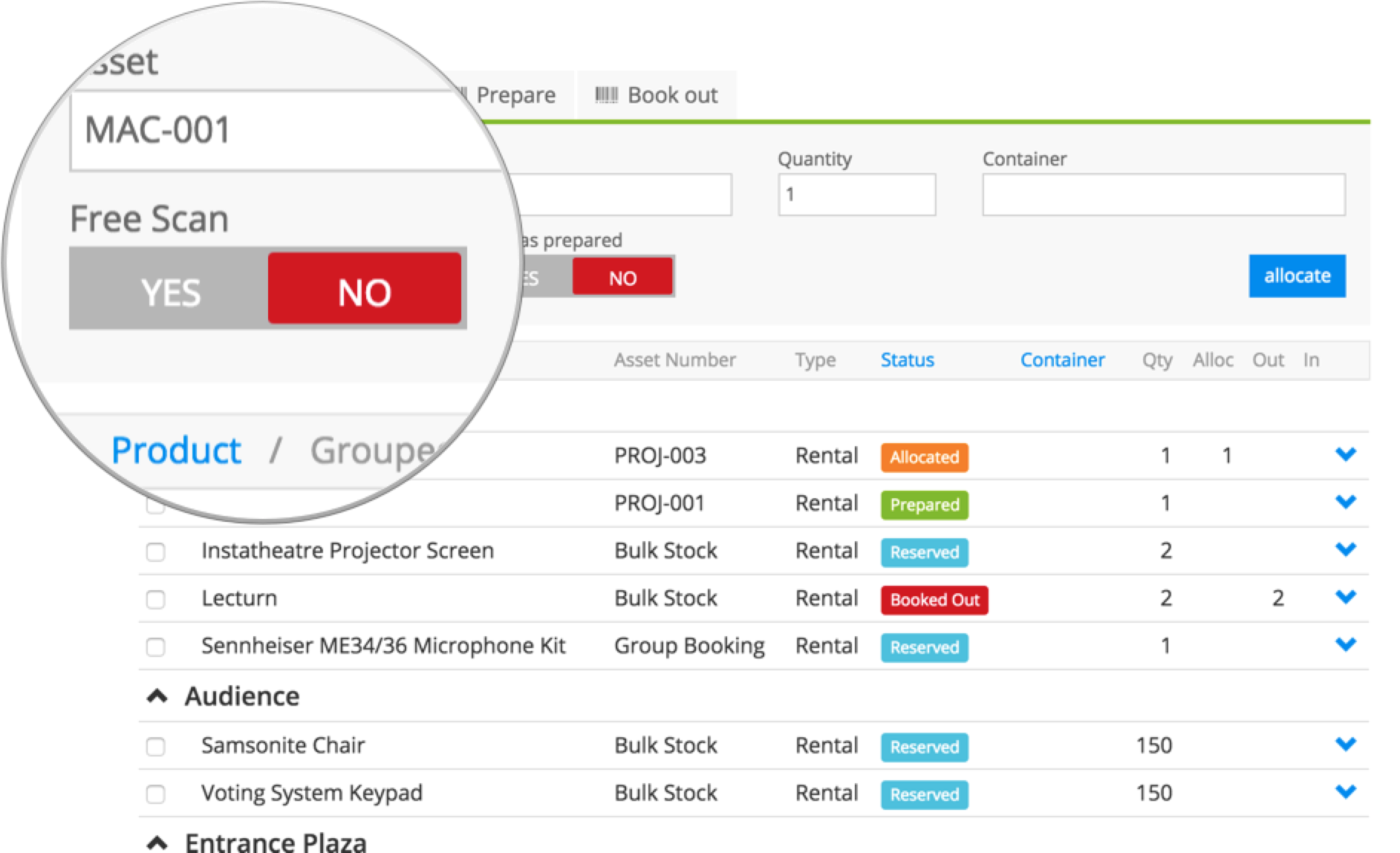1400x853 pixels.
Task: Click the barcode icon next to Prepare
Action: point(462,94)
